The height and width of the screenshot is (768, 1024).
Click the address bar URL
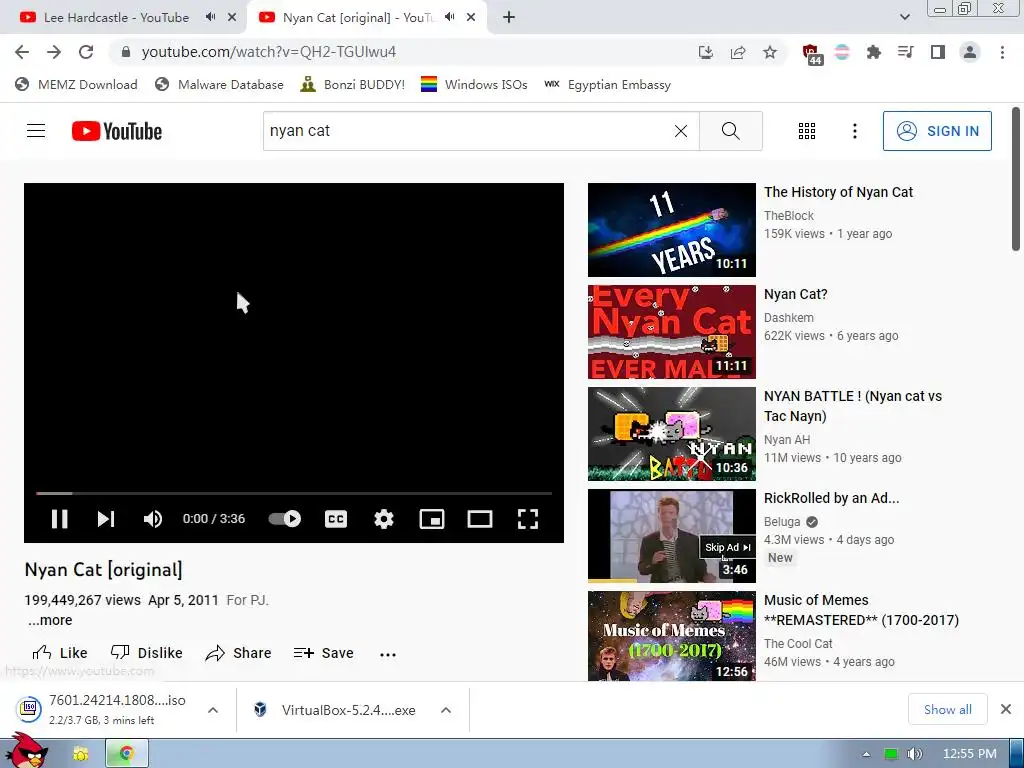pyautogui.click(x=268, y=52)
